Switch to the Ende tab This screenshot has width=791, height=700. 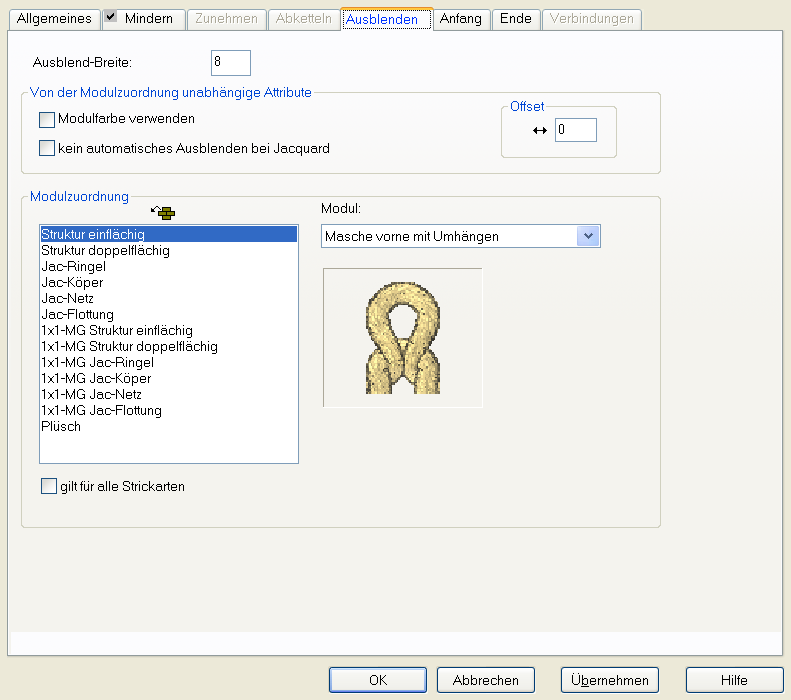click(x=515, y=19)
